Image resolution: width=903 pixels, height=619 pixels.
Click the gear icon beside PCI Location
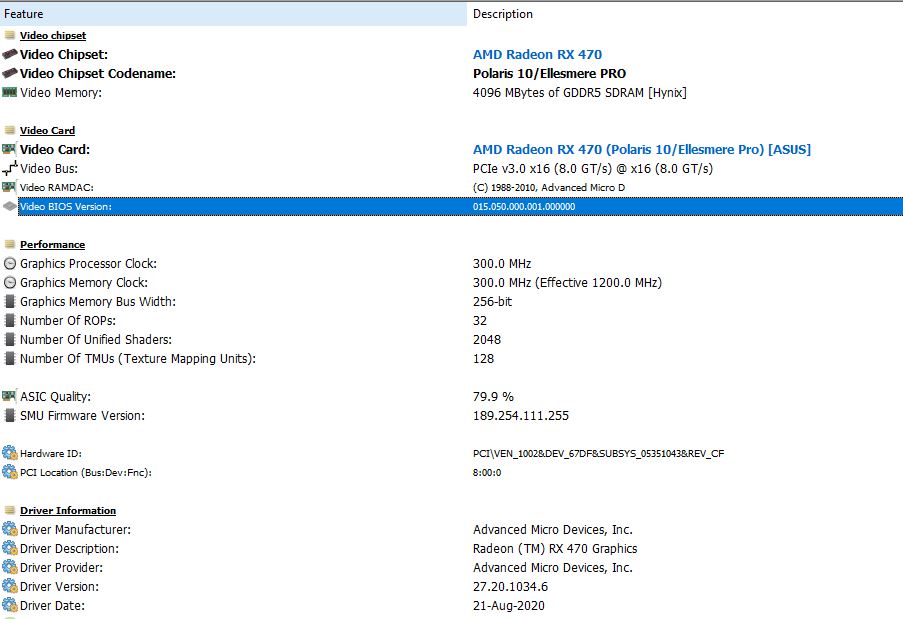coord(9,472)
